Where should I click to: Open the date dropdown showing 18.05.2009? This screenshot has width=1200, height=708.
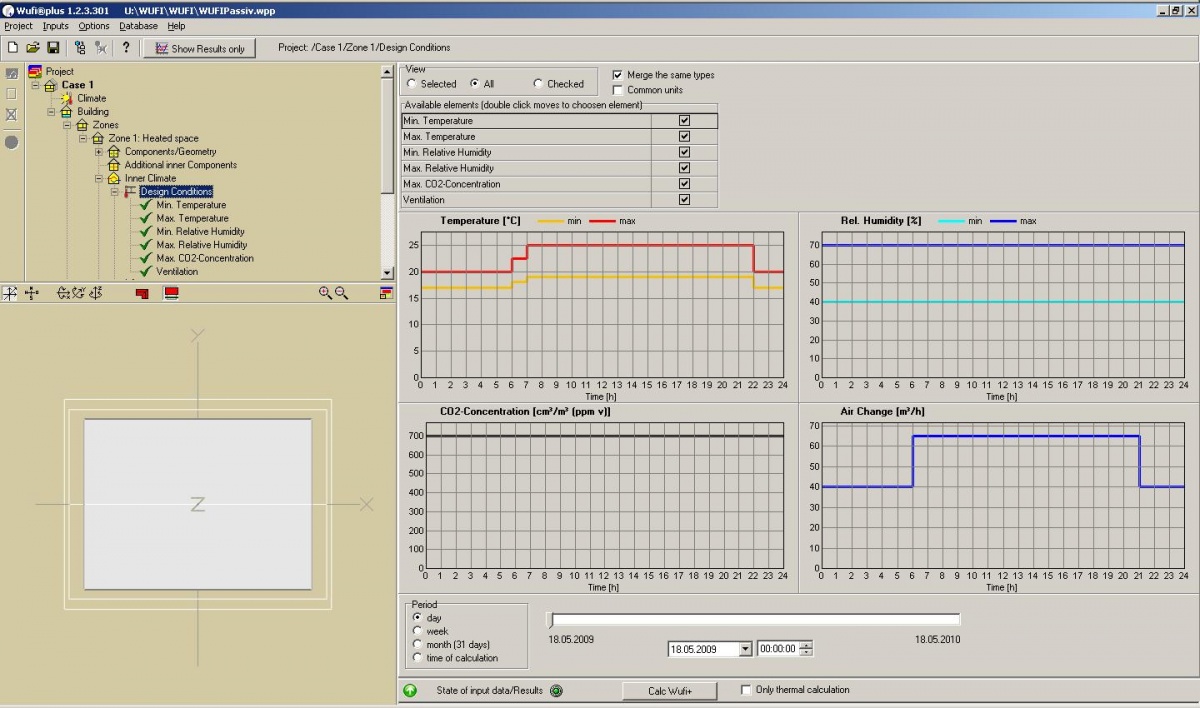click(744, 649)
